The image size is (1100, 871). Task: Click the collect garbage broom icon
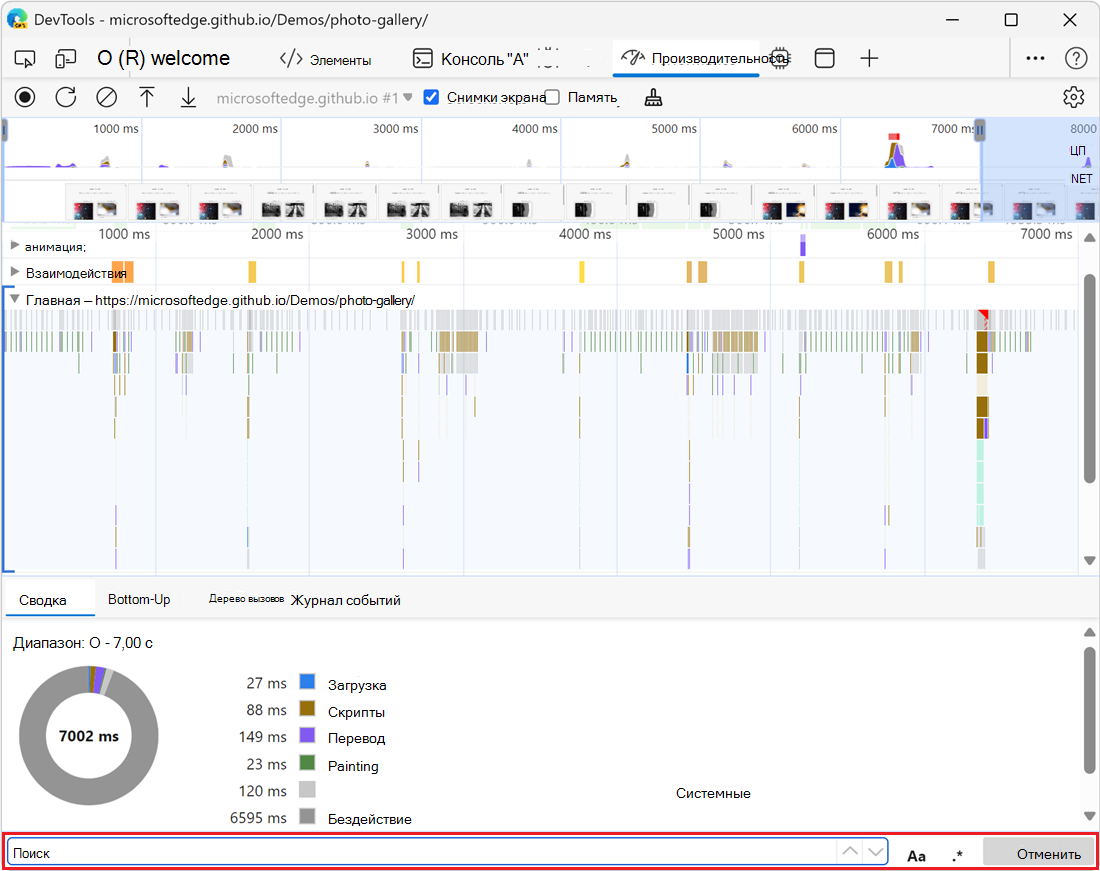coord(653,97)
